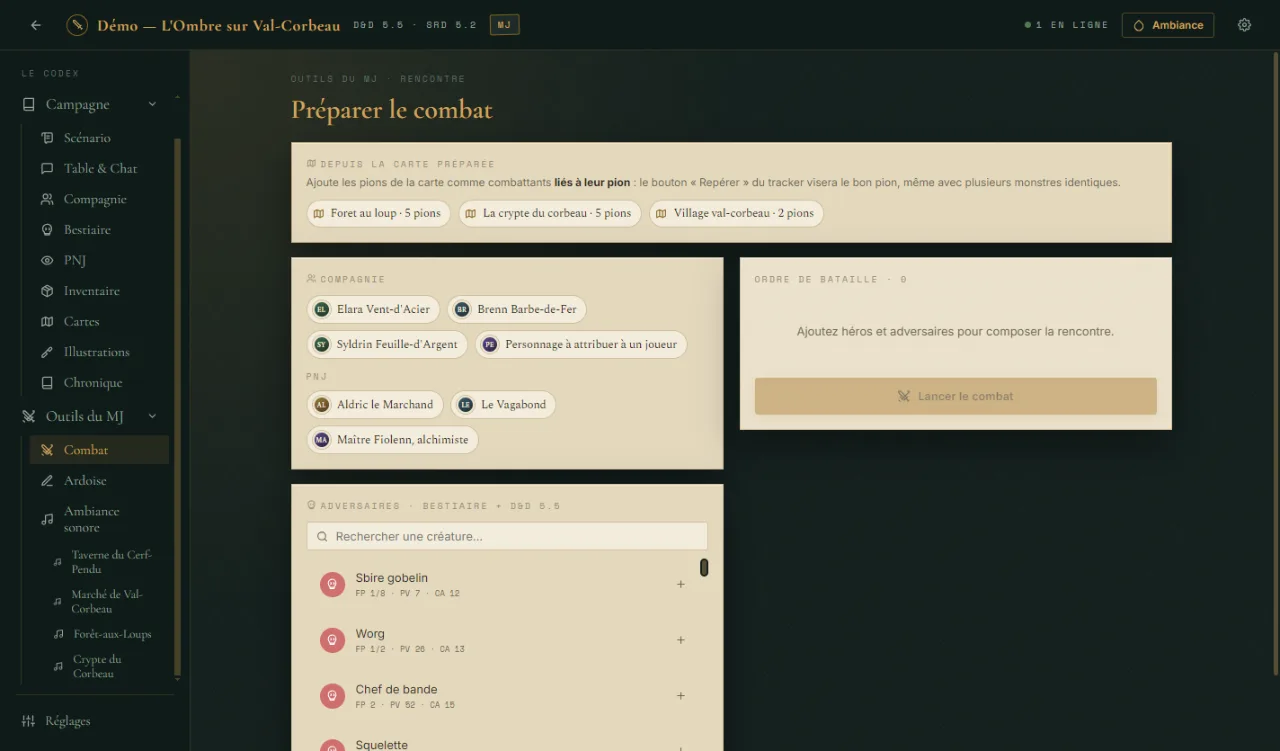
Task: Click the Cartes map icon
Action: (x=47, y=321)
